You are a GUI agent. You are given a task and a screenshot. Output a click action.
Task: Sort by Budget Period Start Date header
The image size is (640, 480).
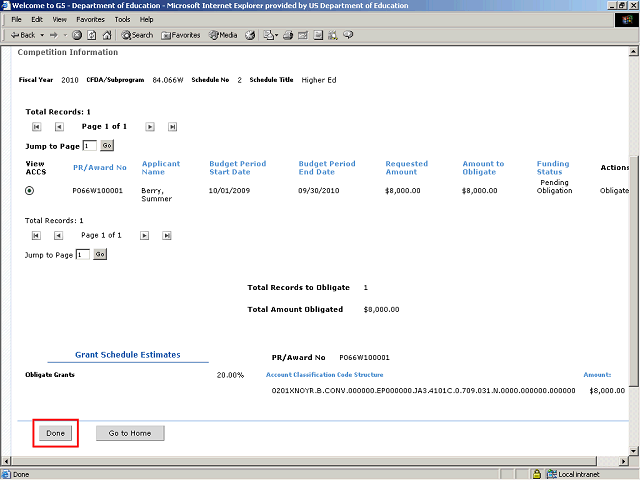(238, 168)
